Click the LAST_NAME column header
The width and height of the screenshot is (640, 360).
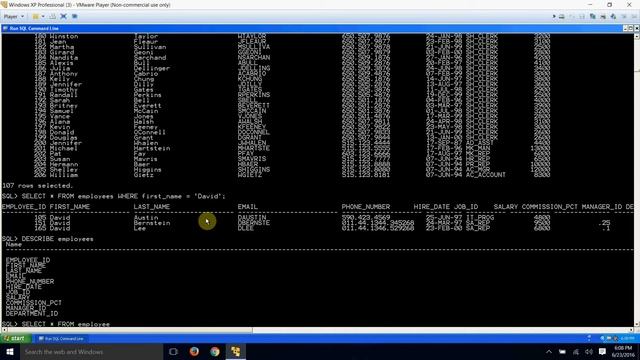pyautogui.click(x=151, y=207)
